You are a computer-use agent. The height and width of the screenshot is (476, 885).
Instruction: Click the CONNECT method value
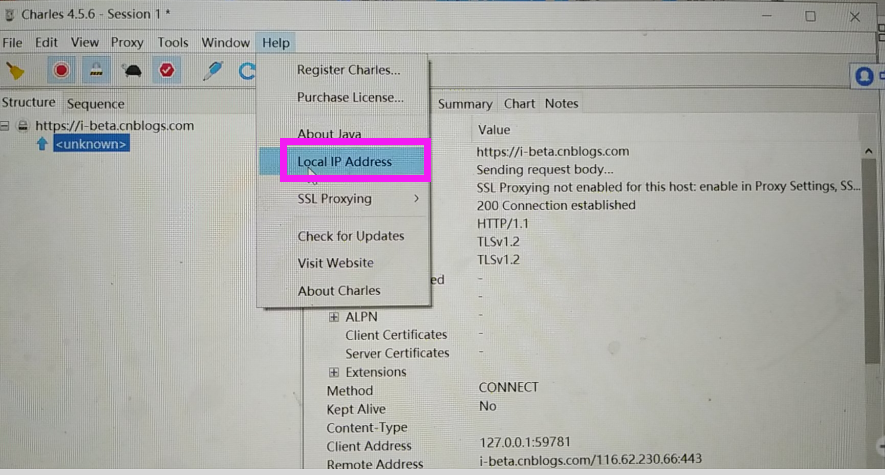pos(508,387)
